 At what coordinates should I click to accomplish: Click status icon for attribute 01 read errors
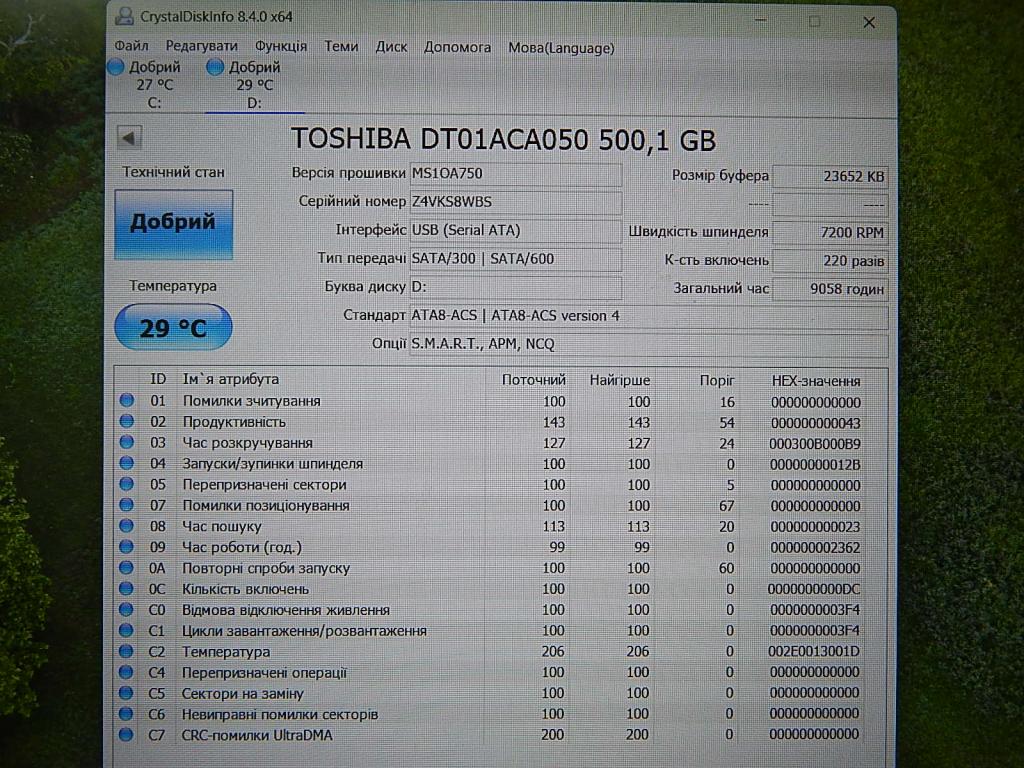point(127,401)
